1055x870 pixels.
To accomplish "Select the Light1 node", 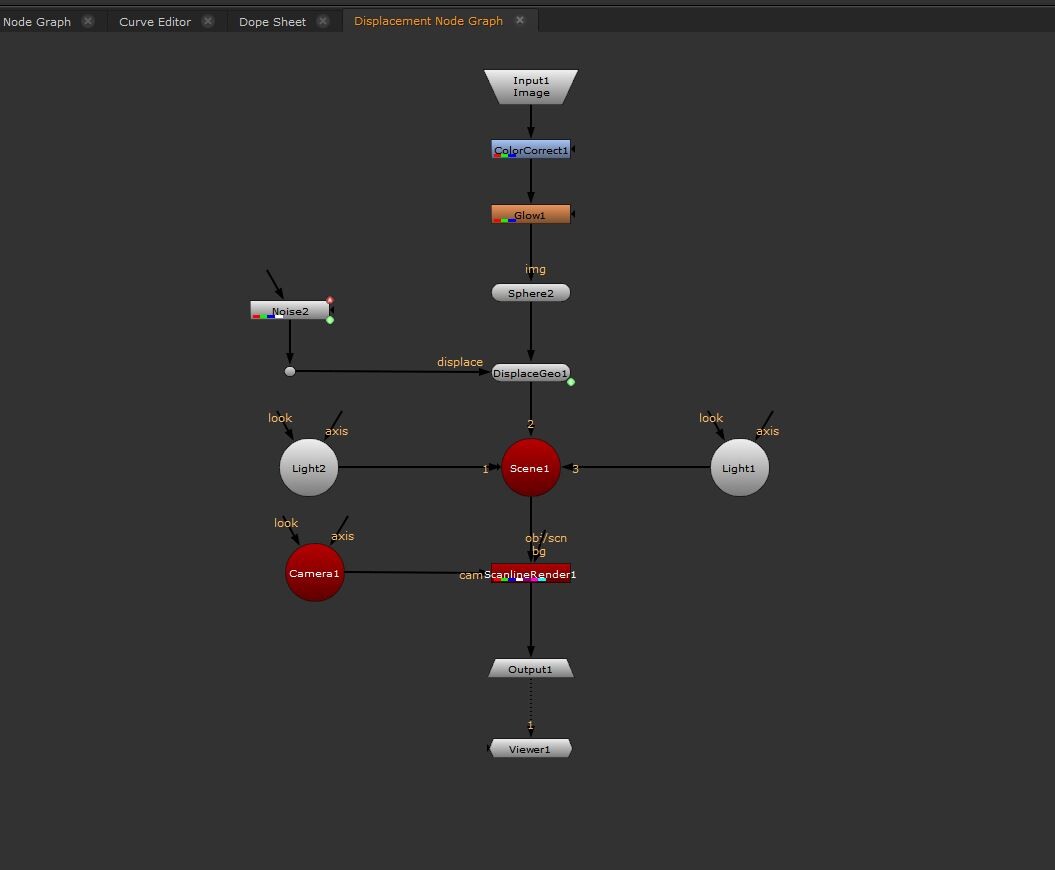I will tap(738, 467).
